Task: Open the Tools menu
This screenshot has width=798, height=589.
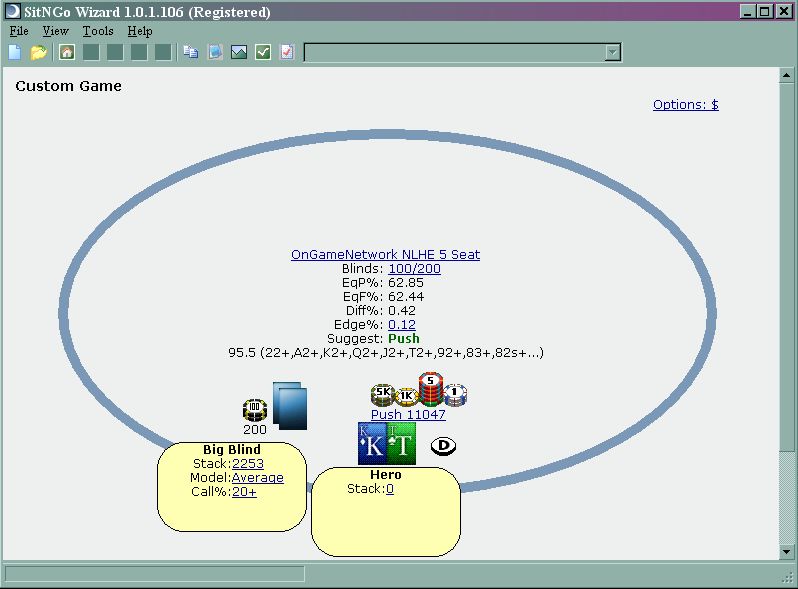Action: click(x=98, y=31)
